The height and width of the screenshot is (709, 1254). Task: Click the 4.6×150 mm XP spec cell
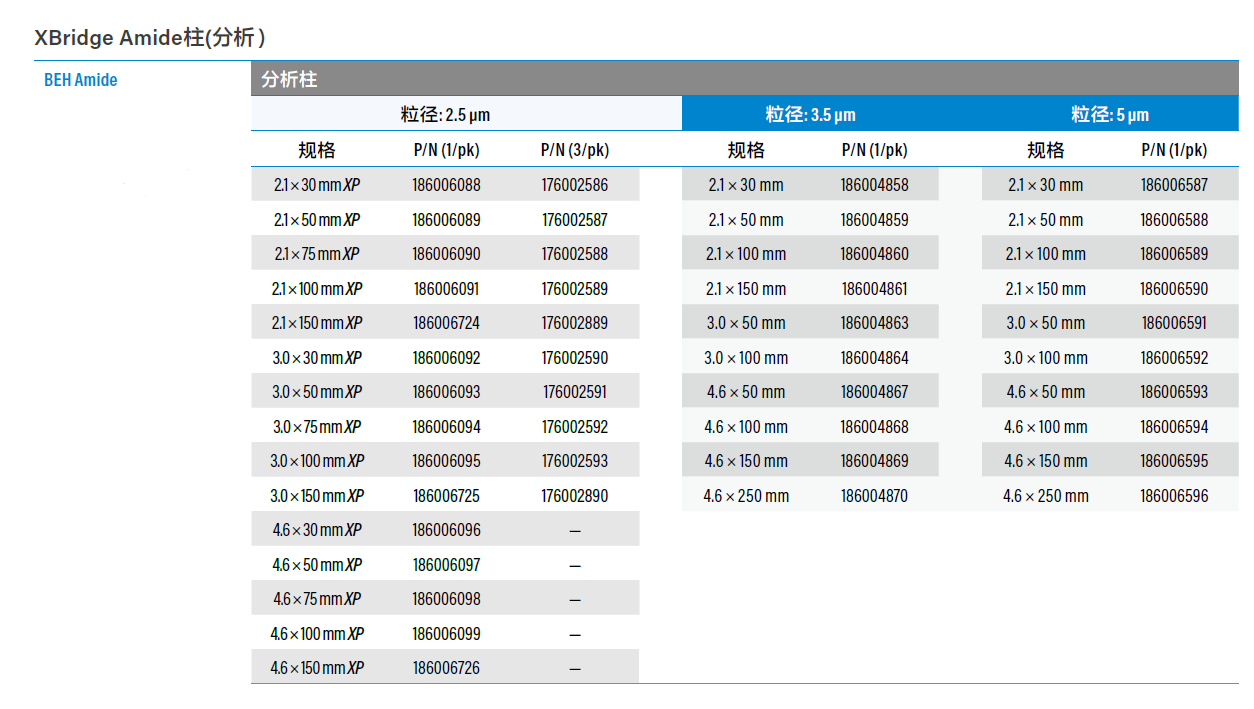click(x=317, y=668)
